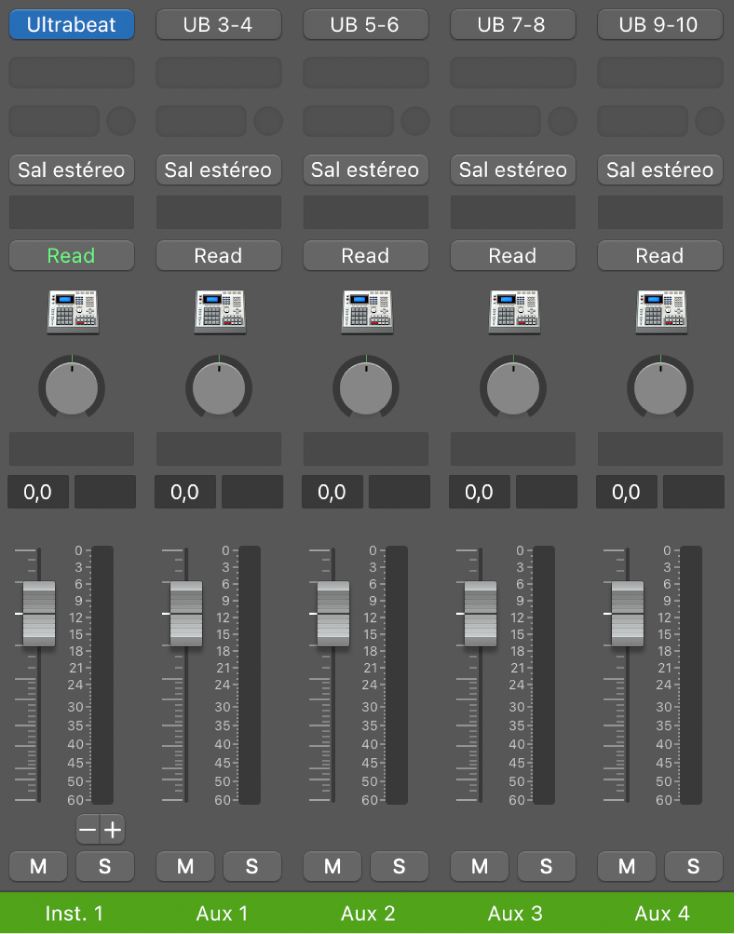Select the Inst. 1 channel name label
The height and width of the screenshot is (934, 737).
coord(74,913)
